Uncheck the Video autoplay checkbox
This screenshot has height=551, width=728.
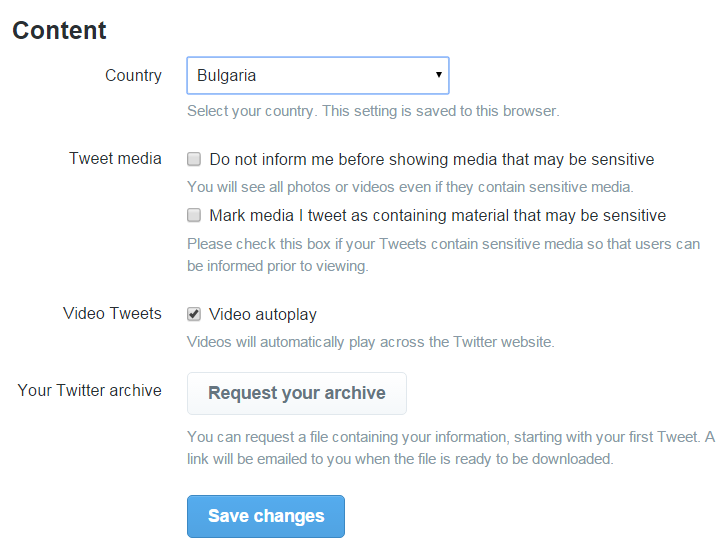click(x=194, y=314)
